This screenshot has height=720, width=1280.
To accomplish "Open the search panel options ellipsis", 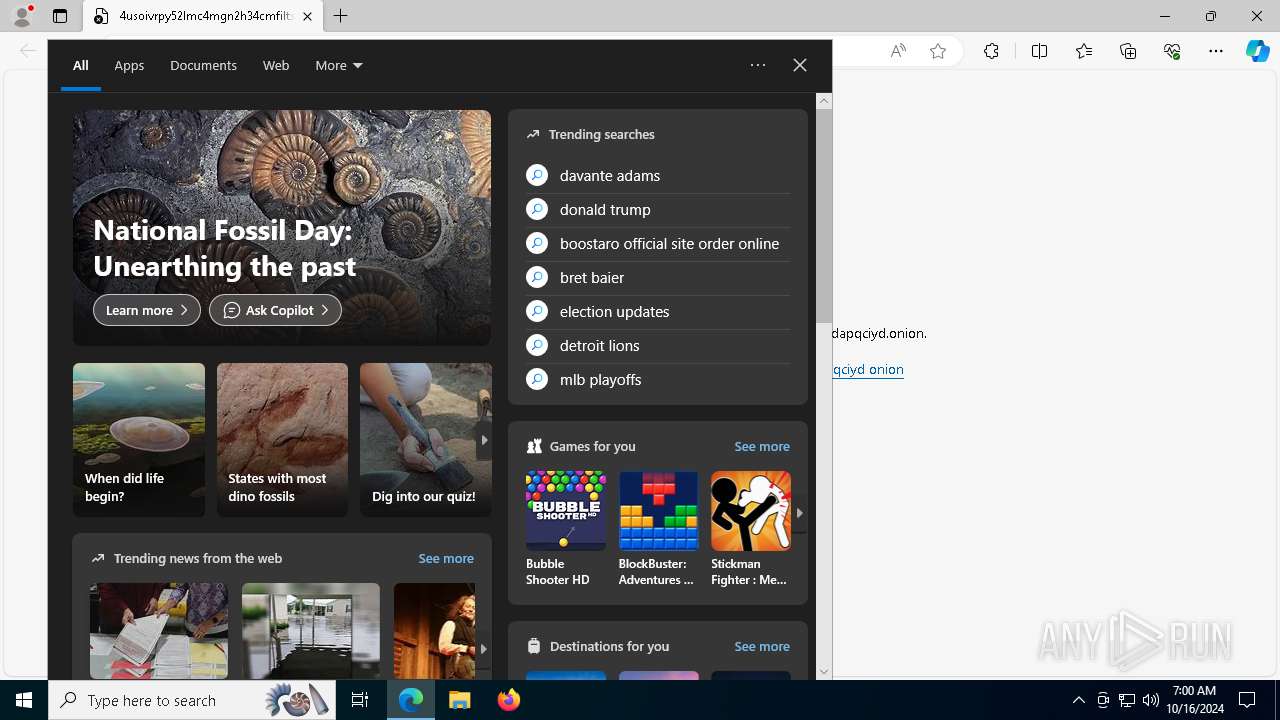I will [x=758, y=65].
